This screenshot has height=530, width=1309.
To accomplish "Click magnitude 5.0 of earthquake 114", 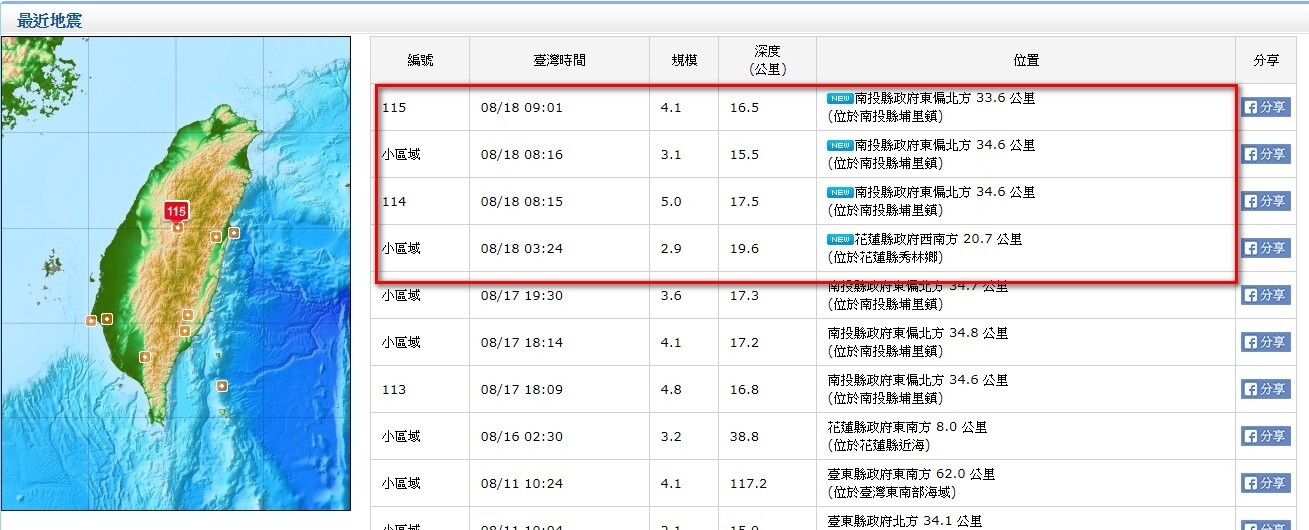I will coord(671,201).
